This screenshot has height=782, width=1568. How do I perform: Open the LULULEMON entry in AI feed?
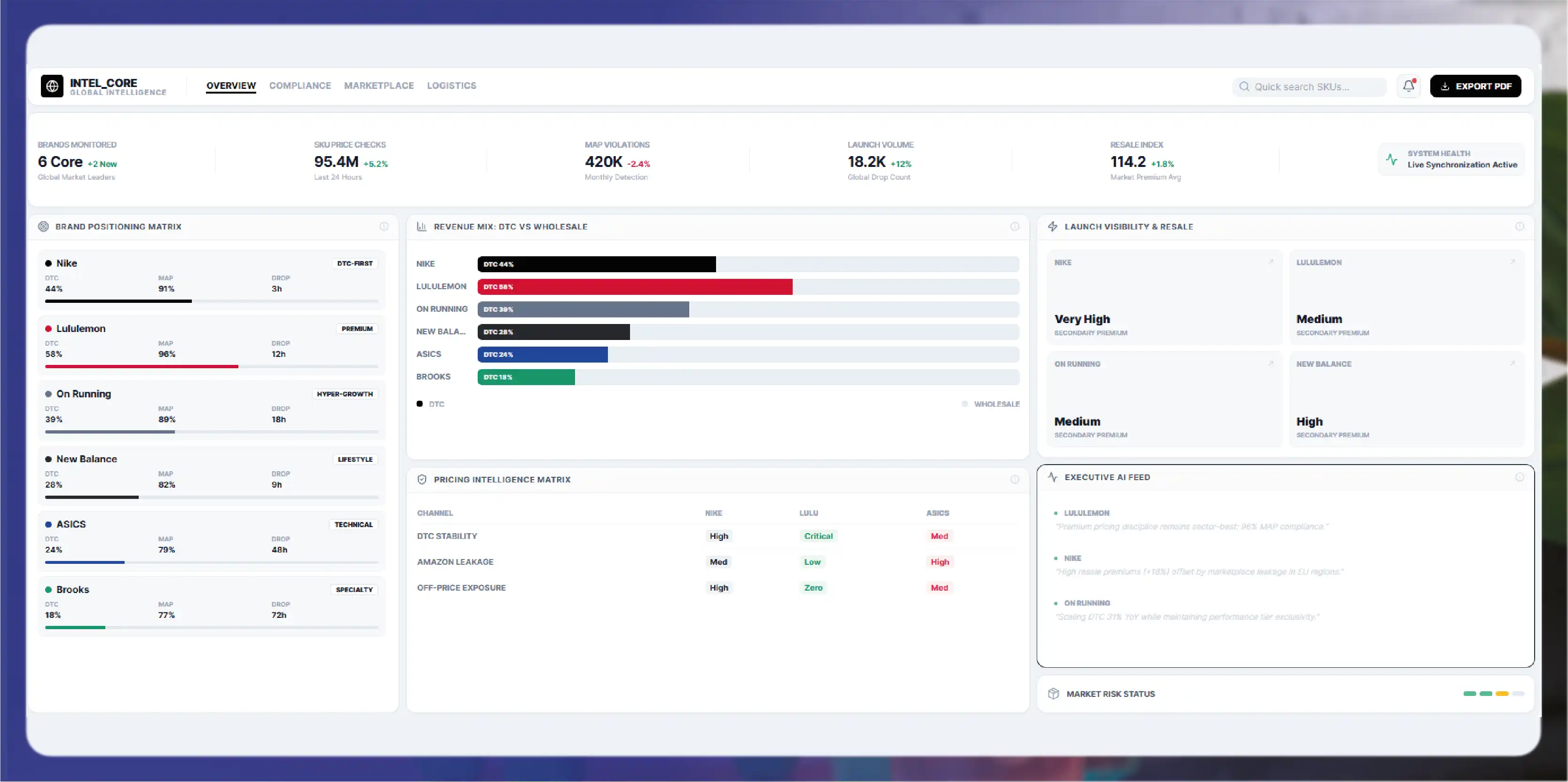click(x=1087, y=513)
